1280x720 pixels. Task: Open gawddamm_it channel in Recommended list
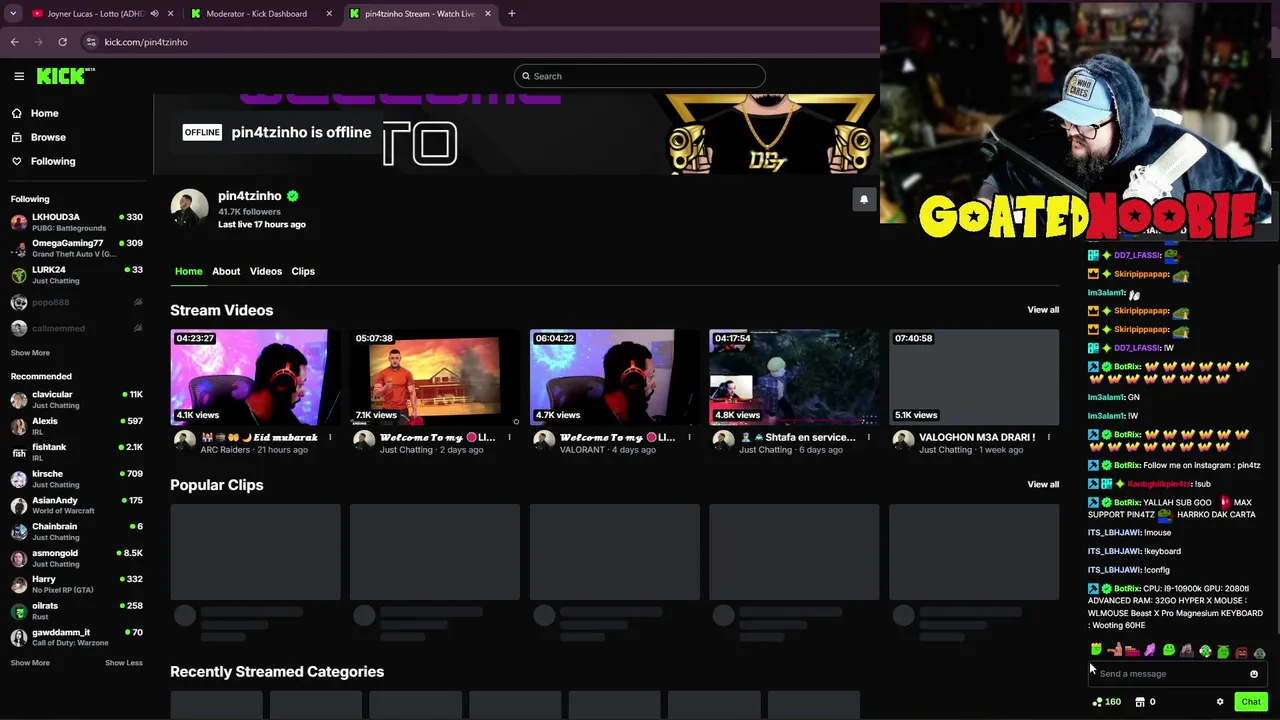[77, 637]
